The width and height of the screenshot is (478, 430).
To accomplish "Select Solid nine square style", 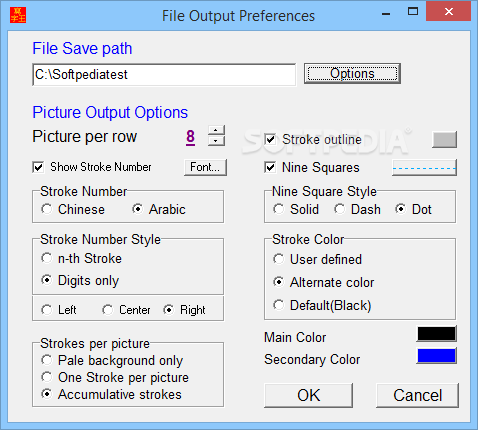I will point(279,209).
